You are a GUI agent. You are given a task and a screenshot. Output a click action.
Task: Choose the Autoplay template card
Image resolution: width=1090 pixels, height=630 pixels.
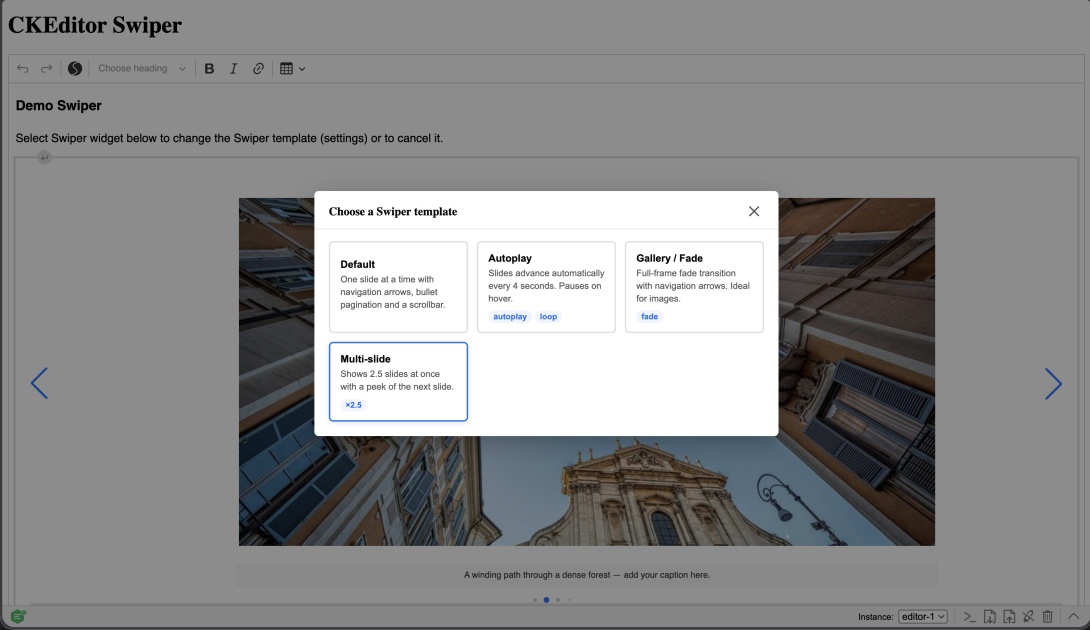point(546,286)
